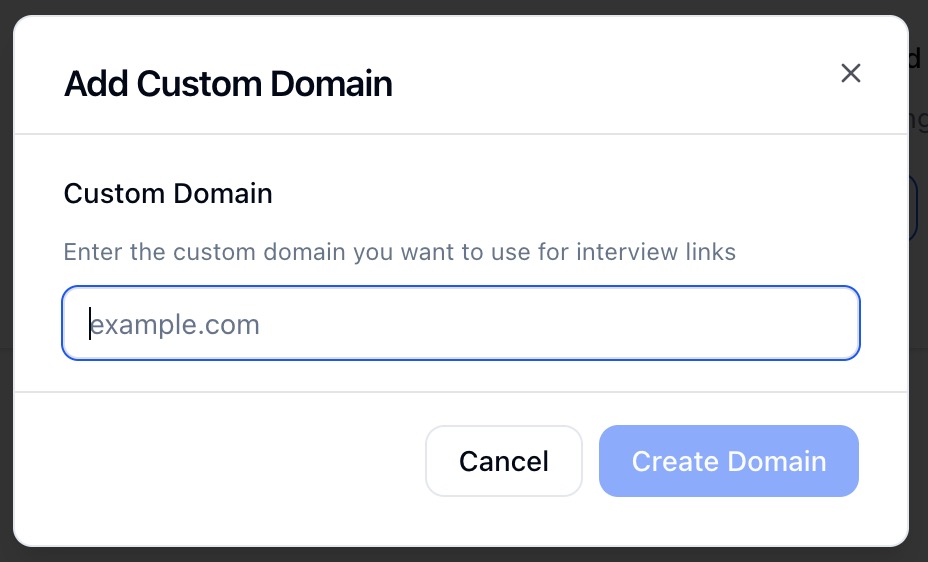The image size is (928, 562).
Task: Focus the example.com domain input field
Action: (460, 323)
